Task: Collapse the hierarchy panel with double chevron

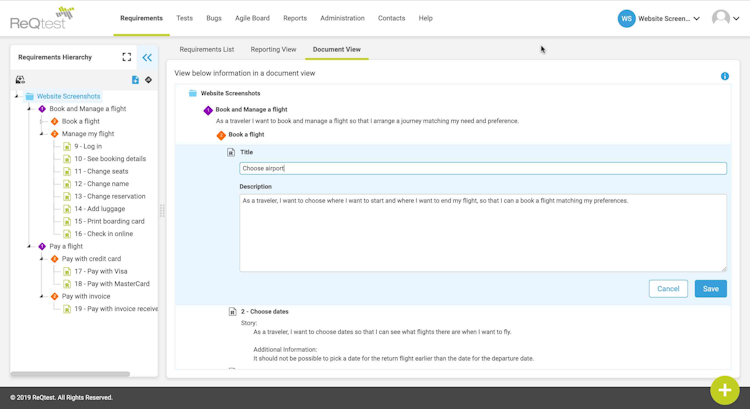Action: 147,57
